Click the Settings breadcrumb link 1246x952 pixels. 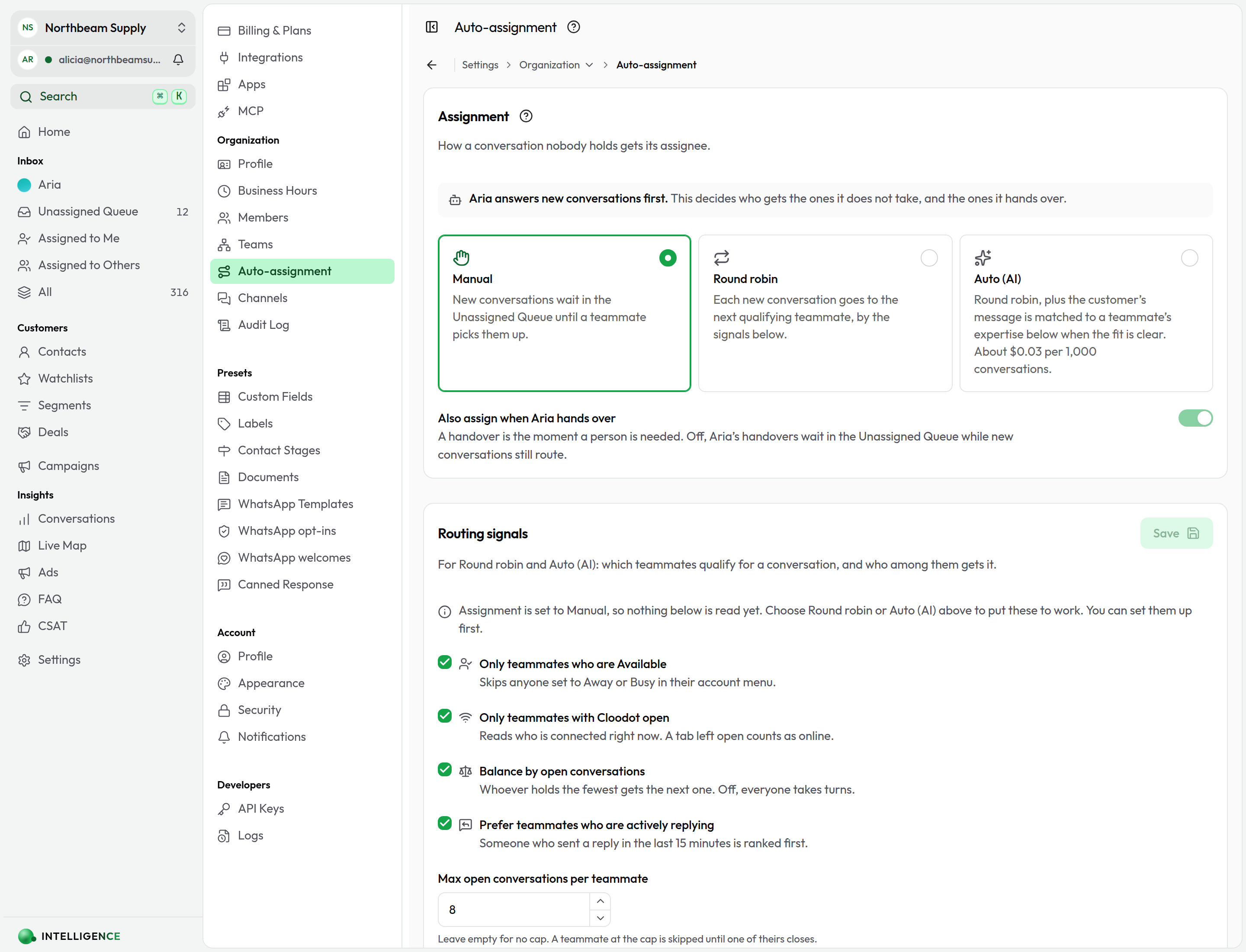click(x=480, y=65)
